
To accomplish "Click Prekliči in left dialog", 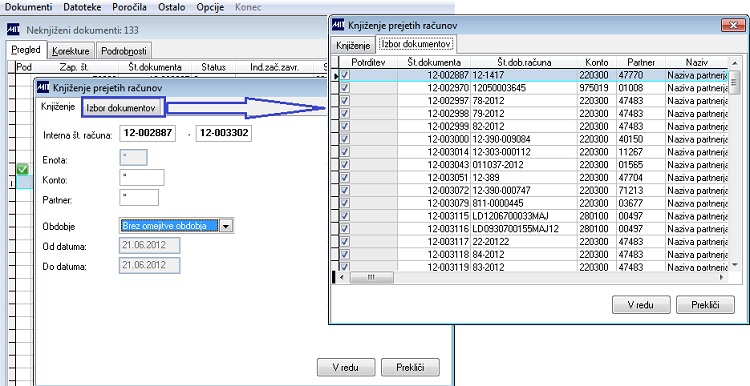I will (410, 367).
